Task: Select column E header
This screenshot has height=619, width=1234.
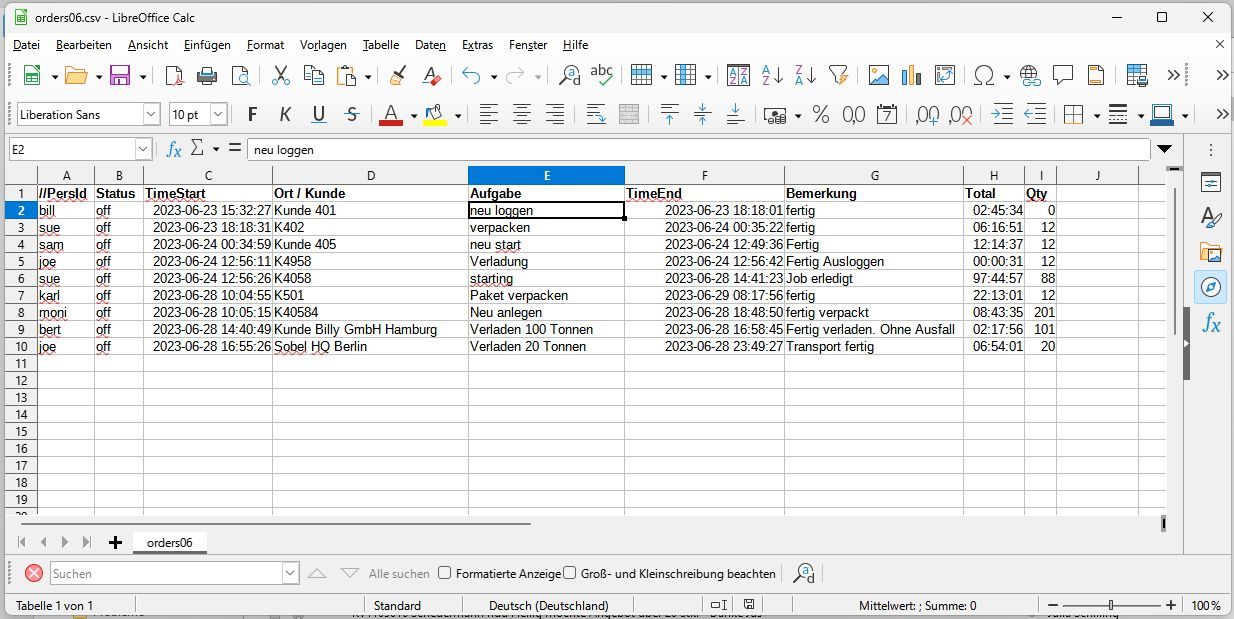Action: [x=546, y=176]
